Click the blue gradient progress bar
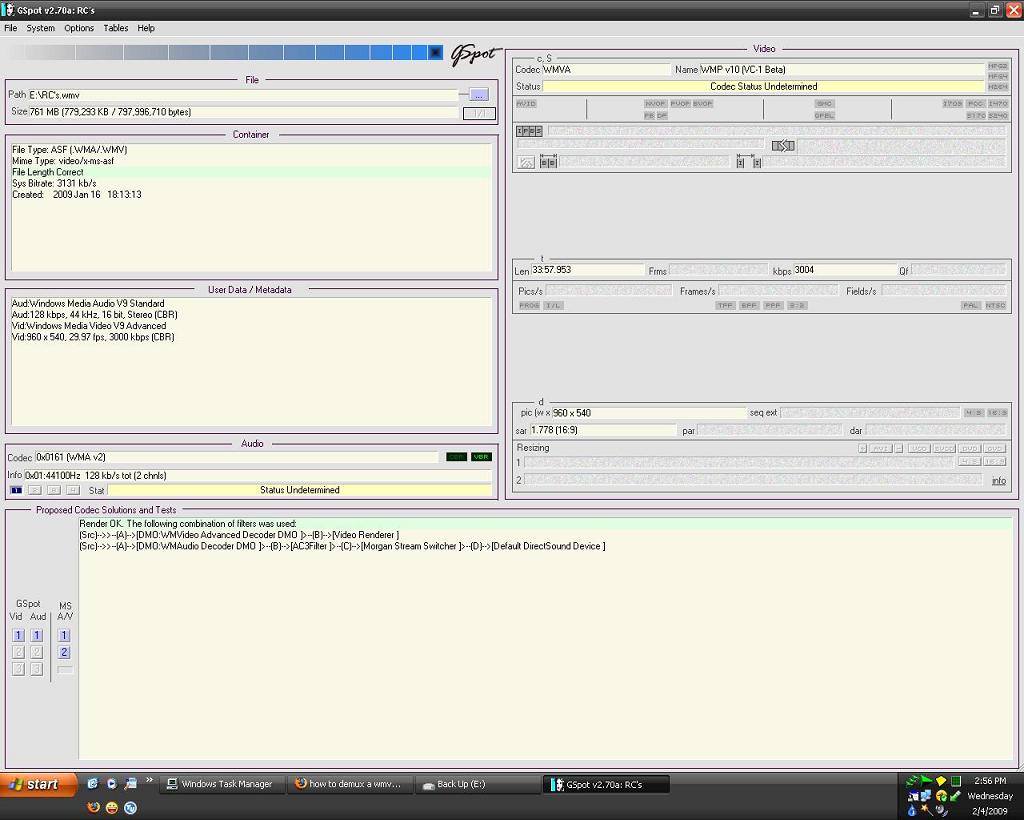Viewport: 1024px width, 820px height. tap(224, 52)
